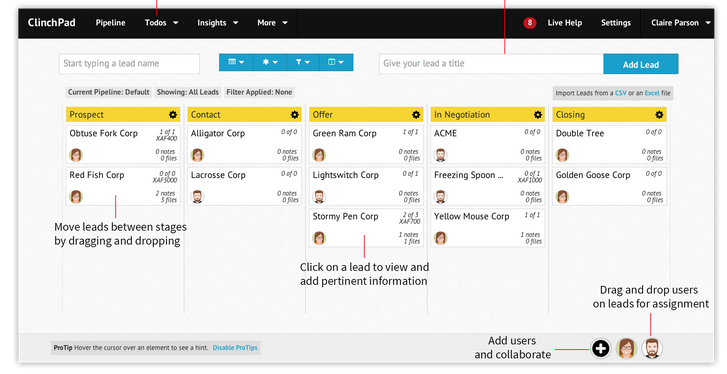The image size is (727, 374).
Task: Click the ClinchPad logo
Action: pyautogui.click(x=51, y=23)
